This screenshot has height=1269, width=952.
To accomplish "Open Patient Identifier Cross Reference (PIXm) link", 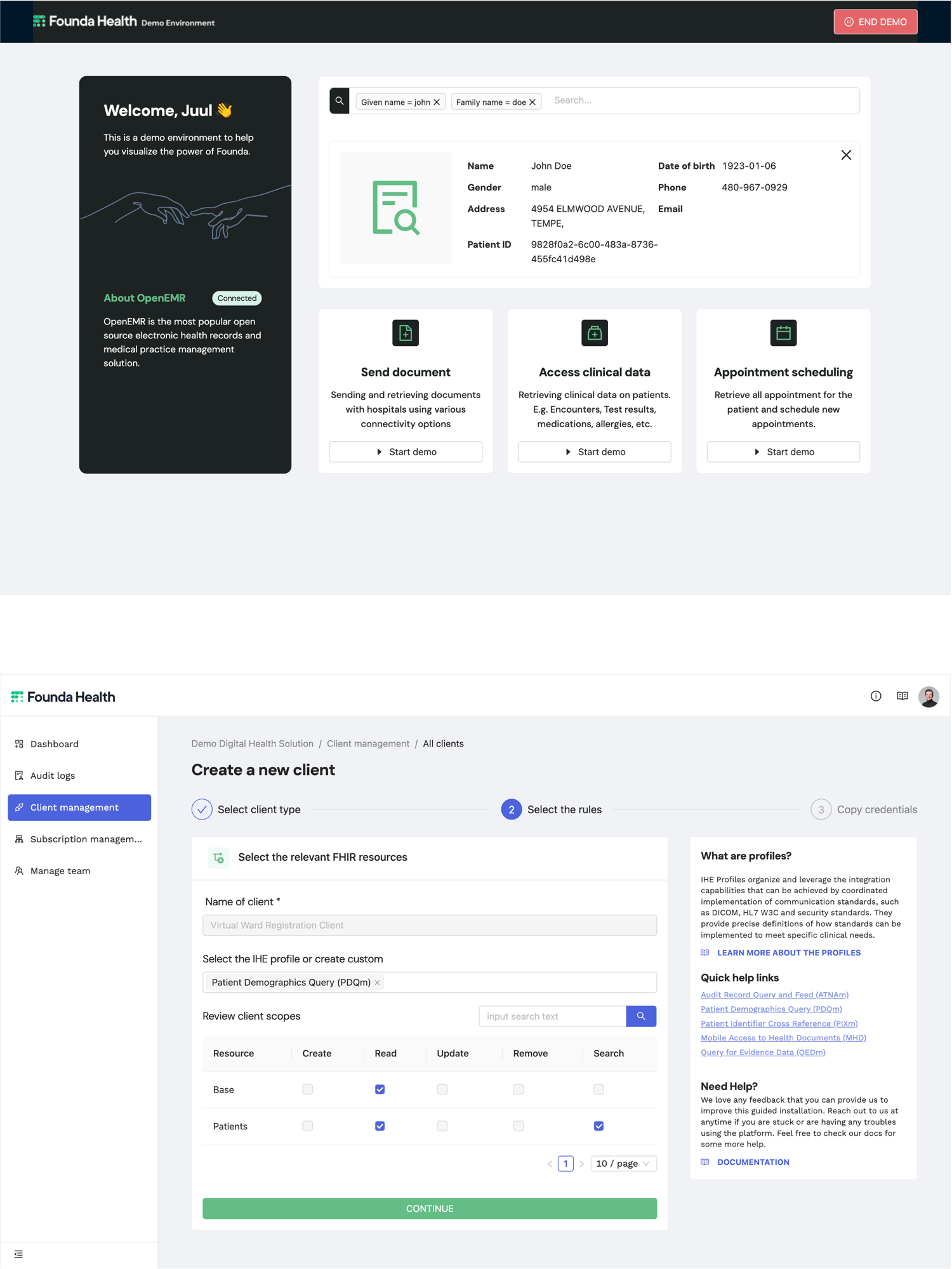I will point(779,1023).
